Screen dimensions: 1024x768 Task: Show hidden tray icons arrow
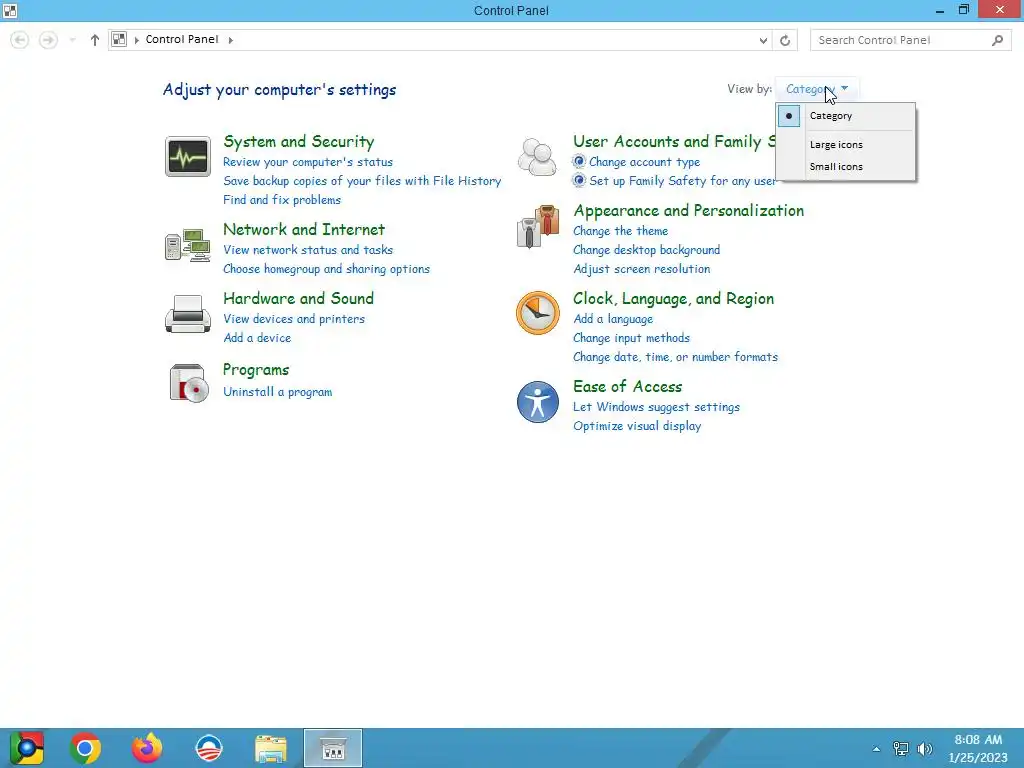click(876, 749)
